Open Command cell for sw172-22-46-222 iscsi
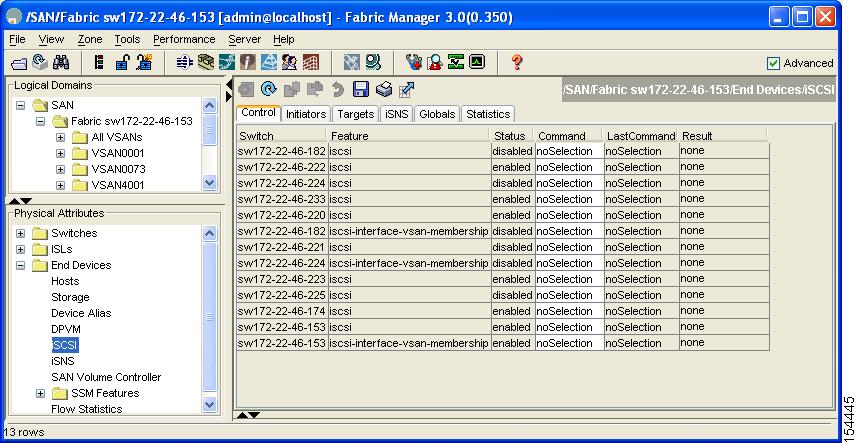This screenshot has width=859, height=443. pos(569,167)
